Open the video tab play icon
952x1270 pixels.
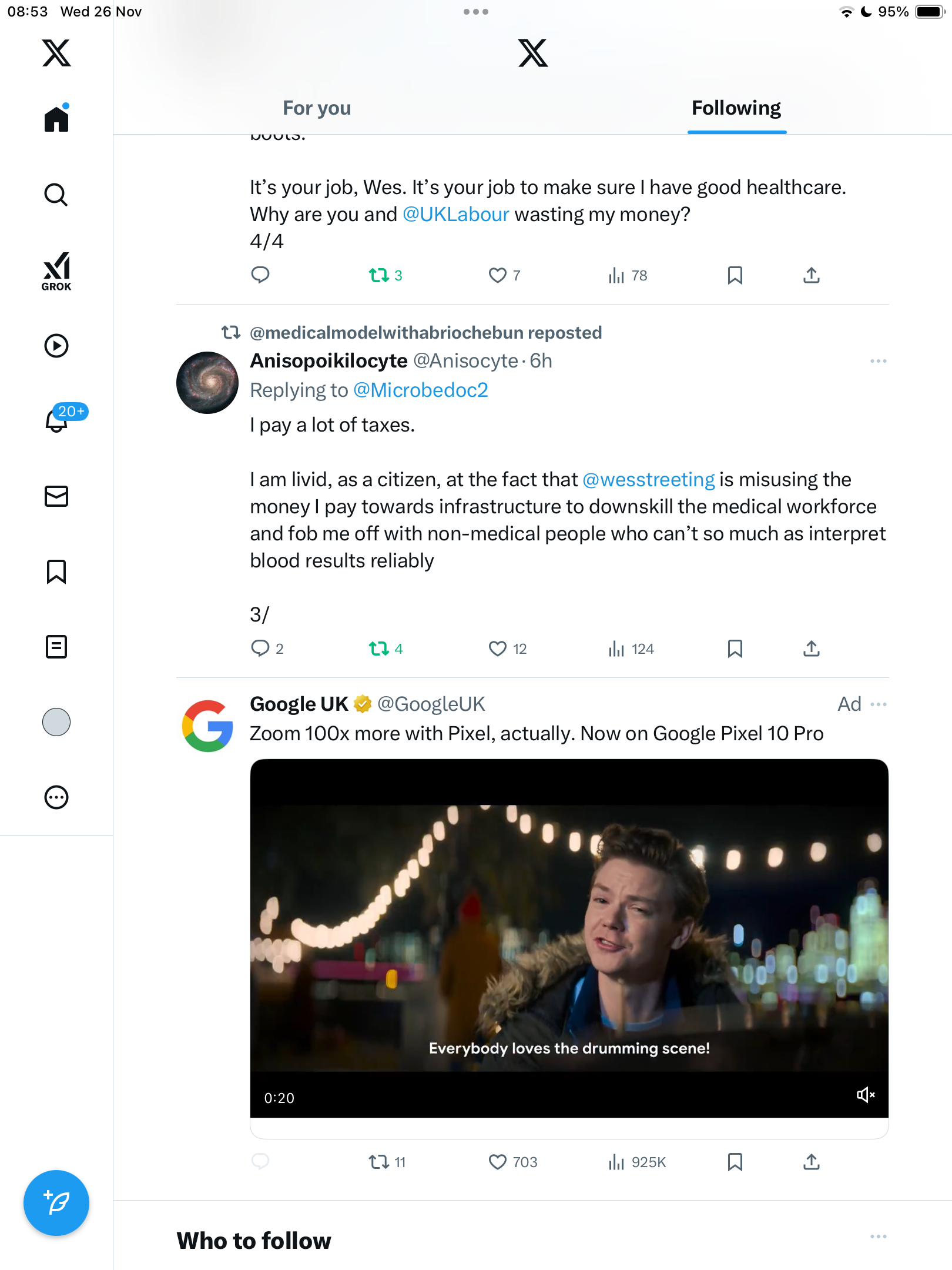(56, 346)
